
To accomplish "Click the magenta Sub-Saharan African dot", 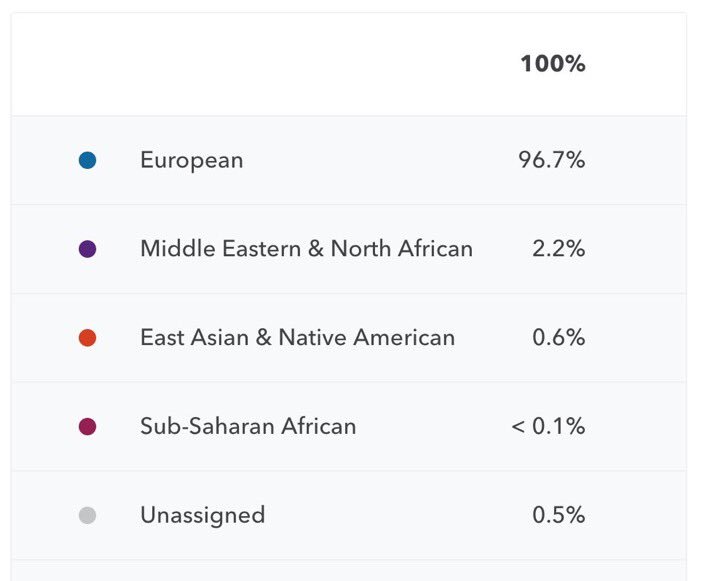I will [88, 427].
